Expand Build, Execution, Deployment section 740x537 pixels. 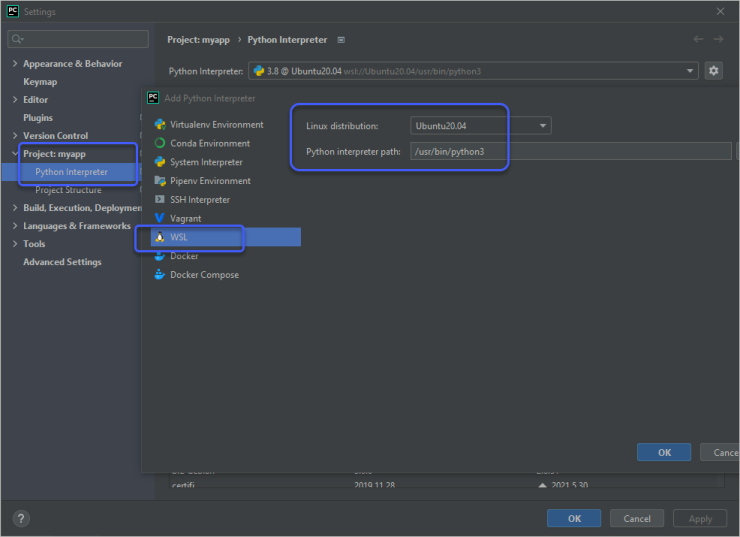pos(15,208)
